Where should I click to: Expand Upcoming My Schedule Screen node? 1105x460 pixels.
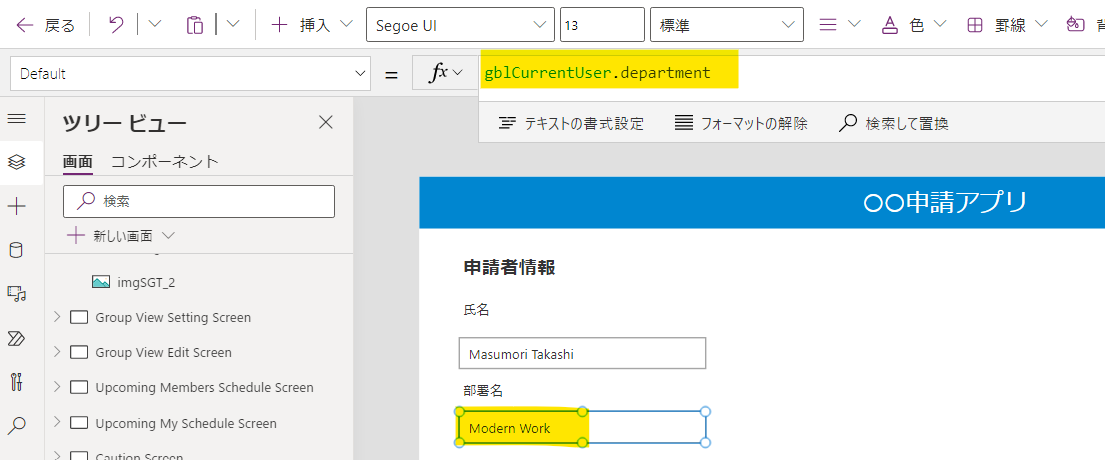(x=57, y=423)
